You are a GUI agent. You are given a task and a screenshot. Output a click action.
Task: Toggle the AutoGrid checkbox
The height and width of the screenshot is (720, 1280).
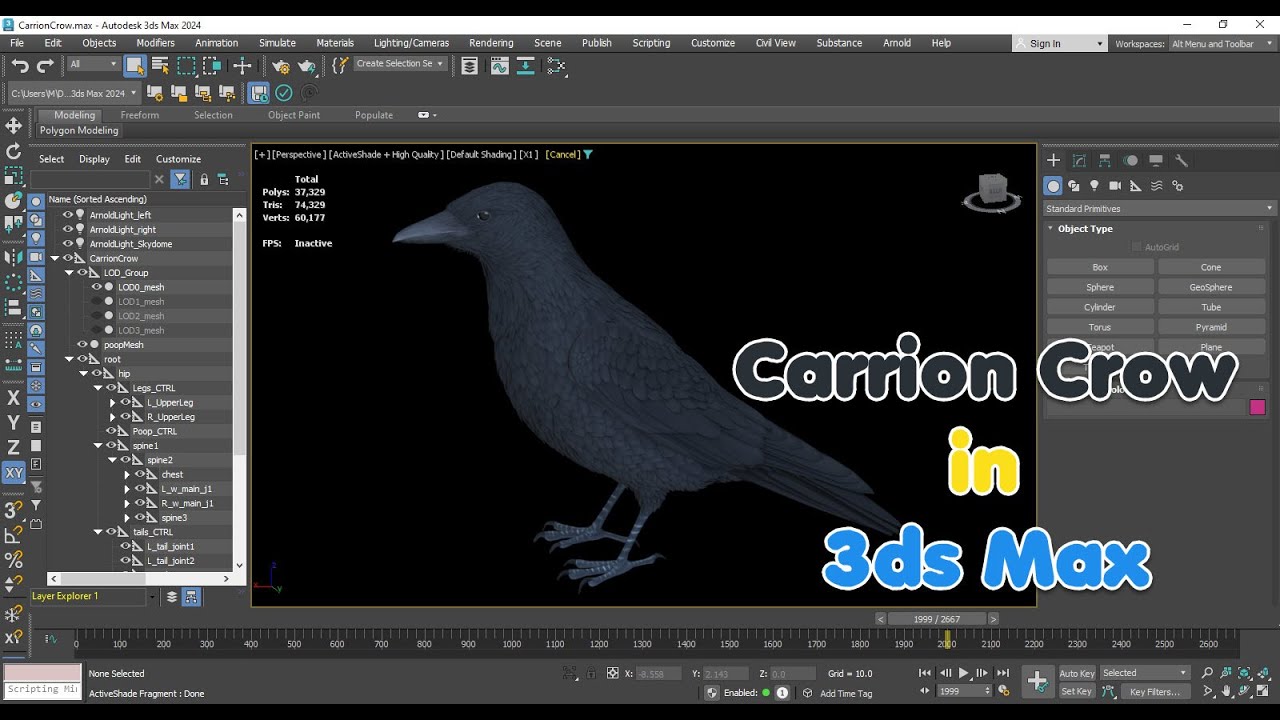pos(1136,247)
